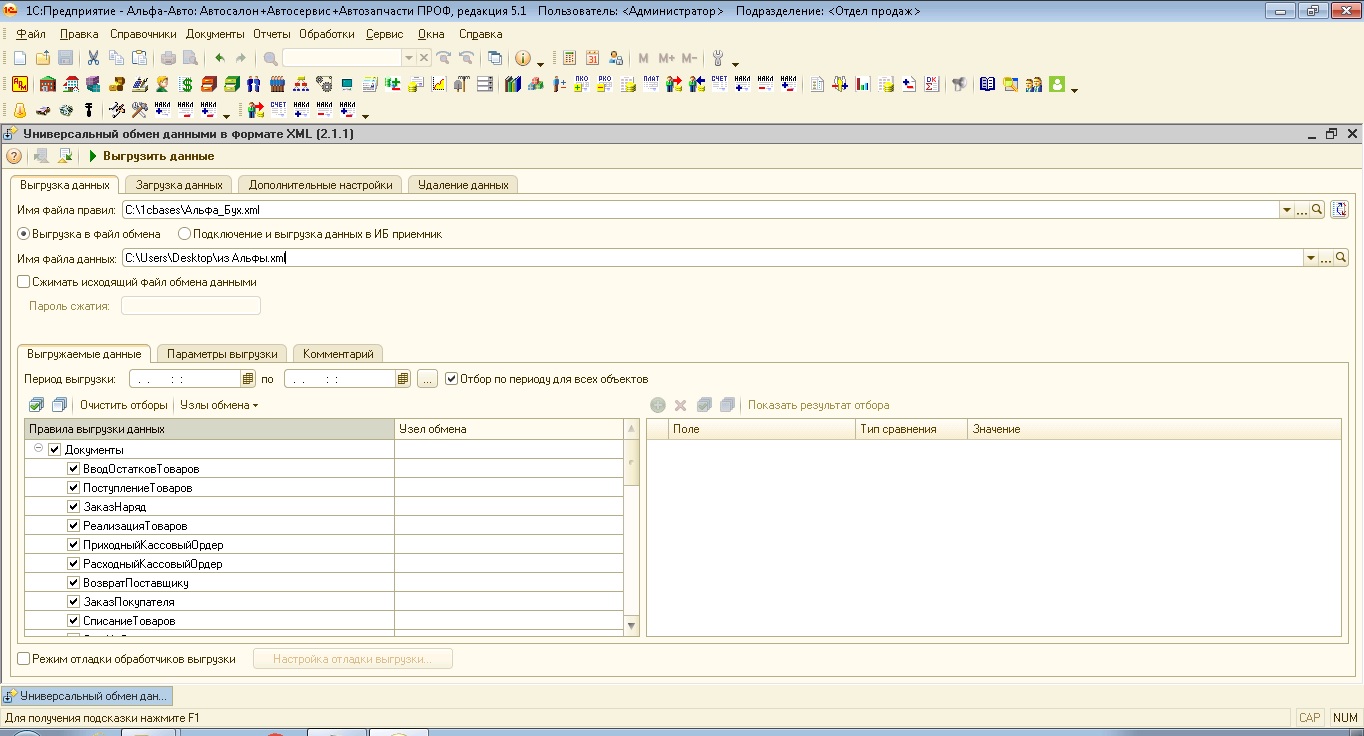Click the check-all rules icon
The height and width of the screenshot is (736, 1364).
[36, 405]
